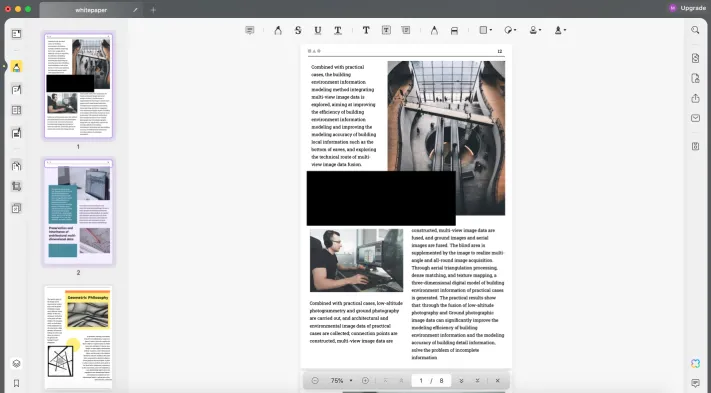Viewport: 711px width, 393px height.
Task: Add a new tab with plus button
Action: (153, 10)
